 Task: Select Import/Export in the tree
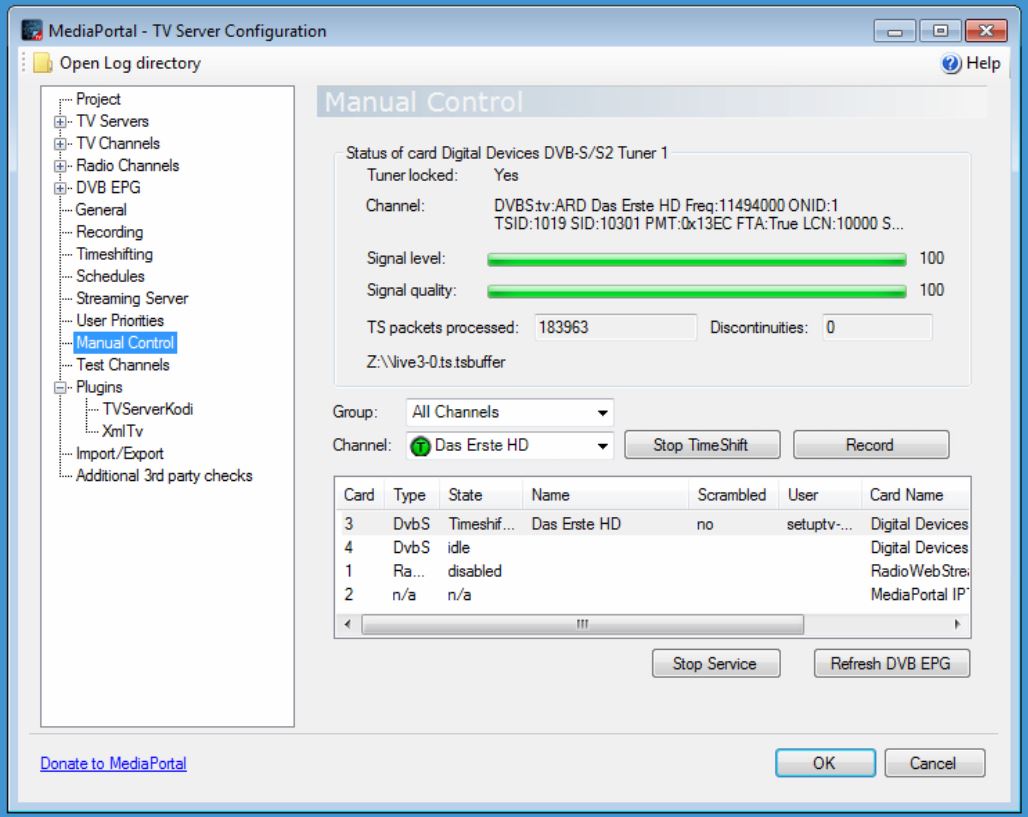(119, 454)
